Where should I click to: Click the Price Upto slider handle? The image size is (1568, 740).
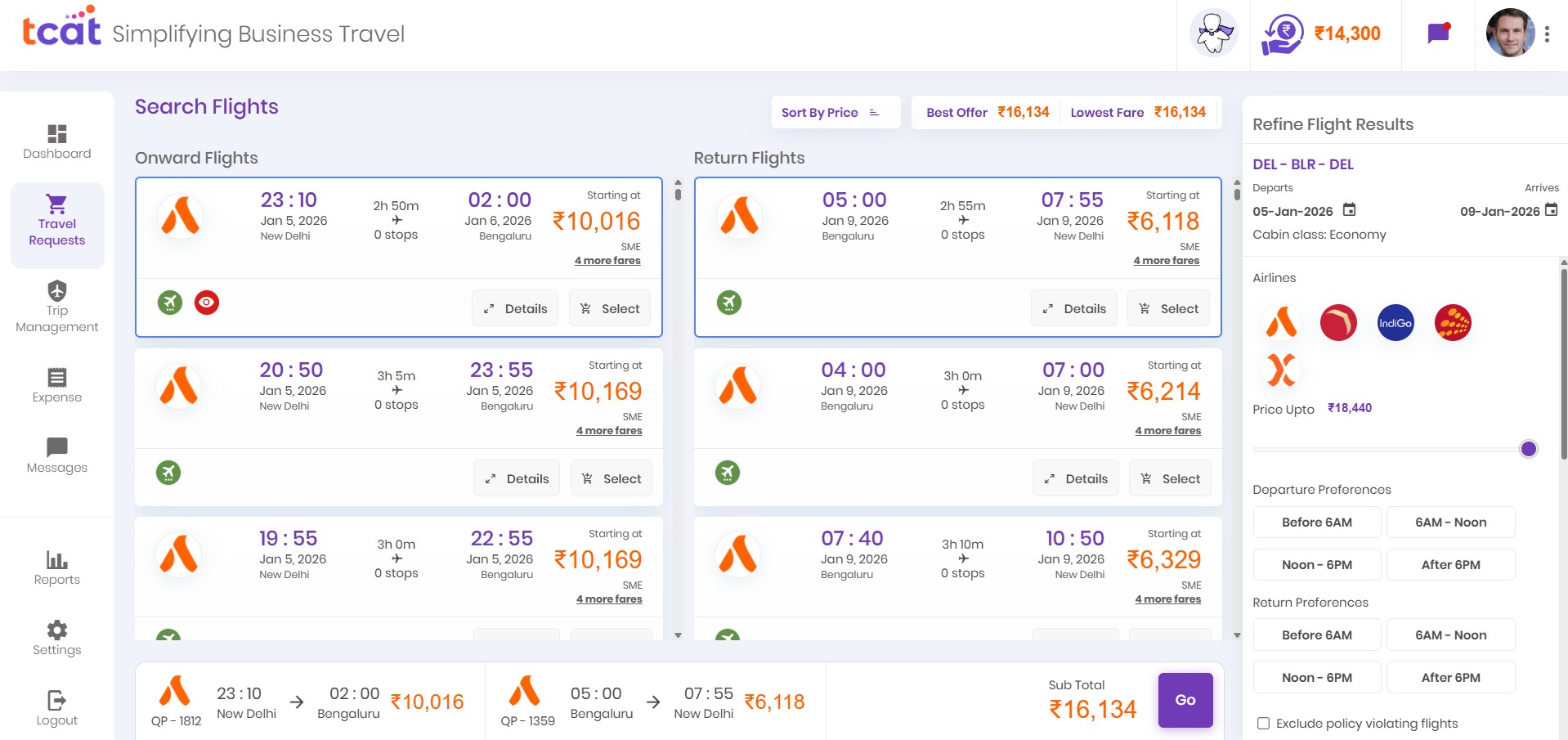(1528, 449)
